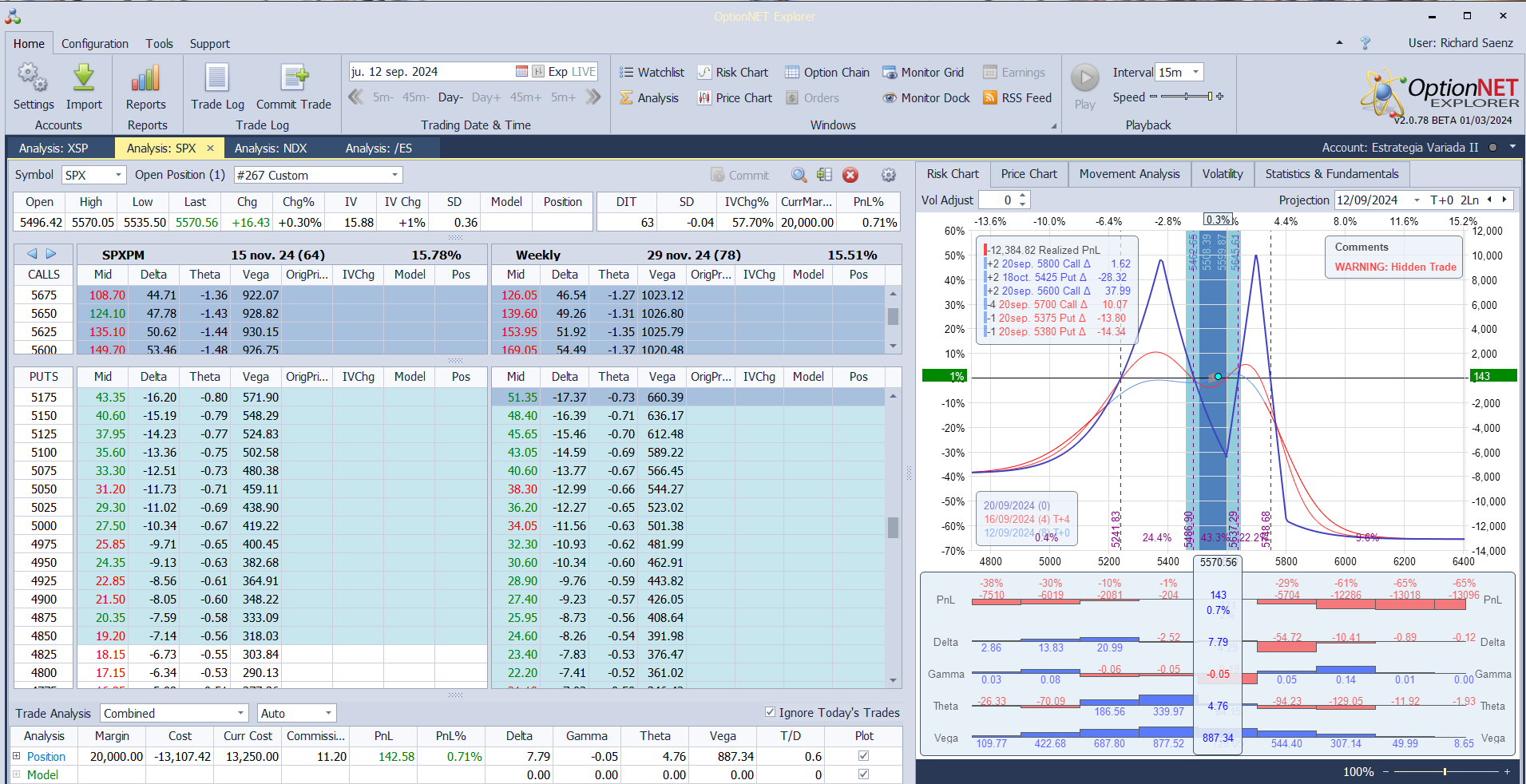Switch to the Analysis: NDX tab
This screenshot has width=1526, height=784.
[x=270, y=148]
